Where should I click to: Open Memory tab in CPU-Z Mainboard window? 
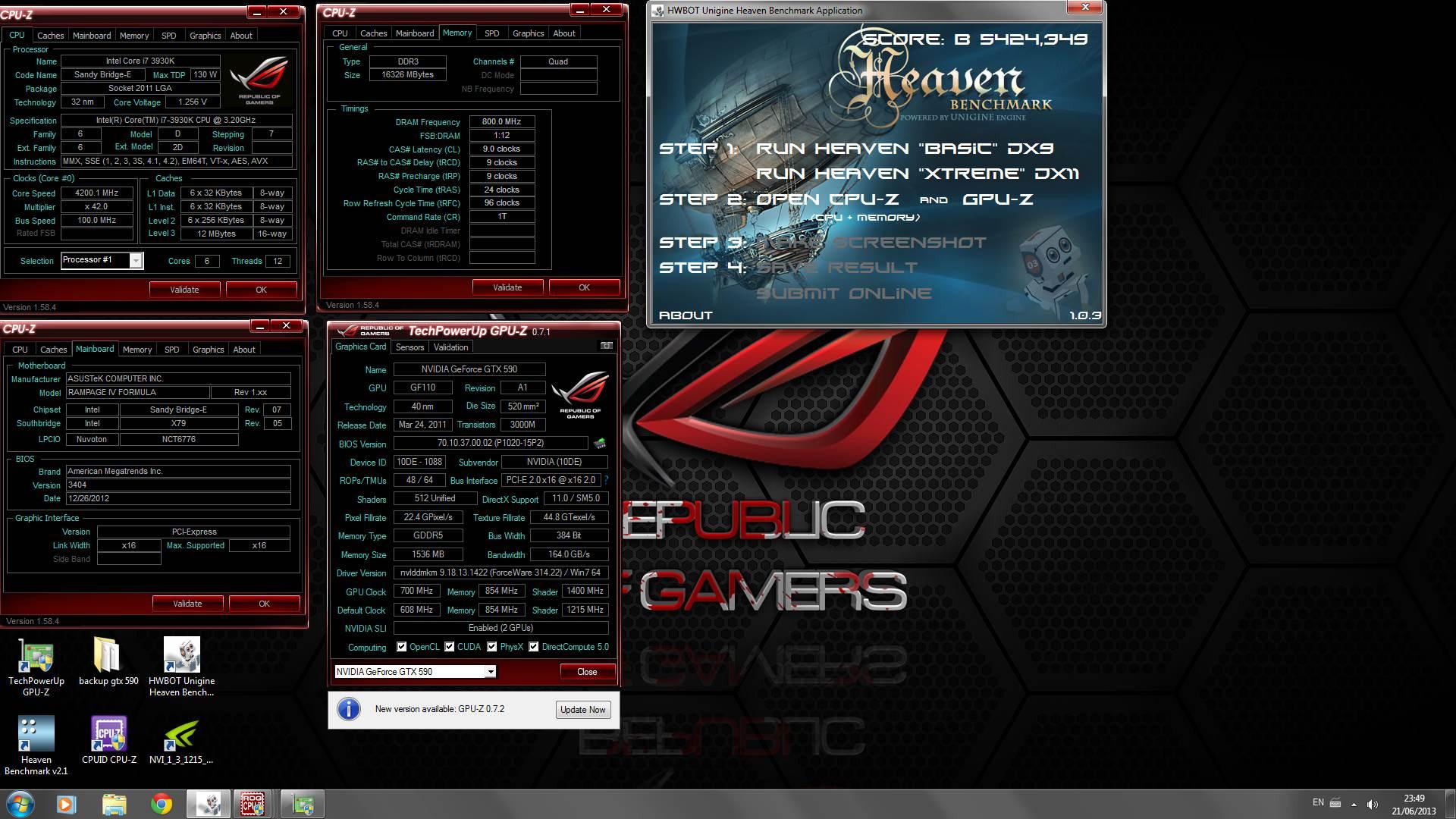tap(137, 350)
